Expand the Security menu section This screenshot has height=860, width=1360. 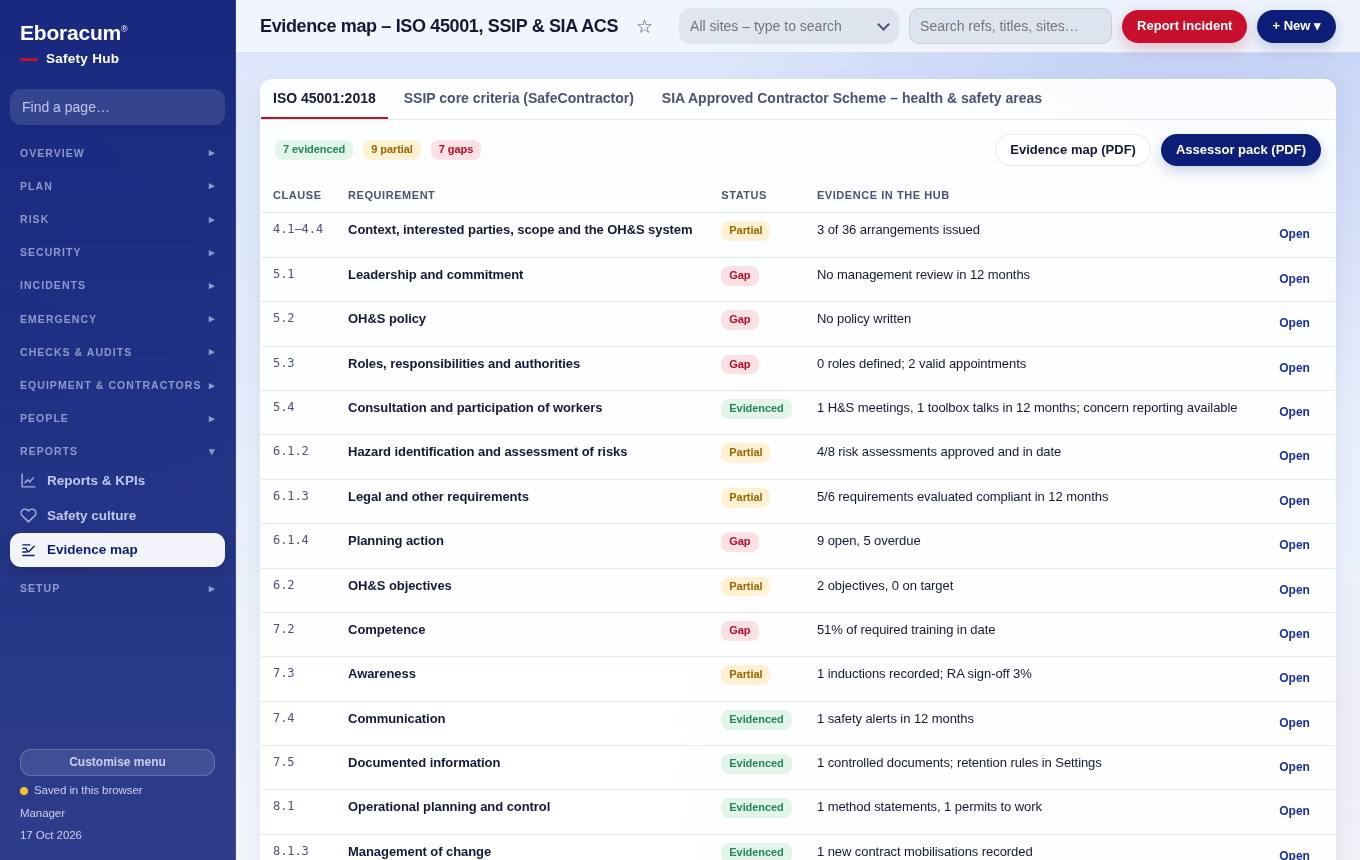(x=117, y=252)
